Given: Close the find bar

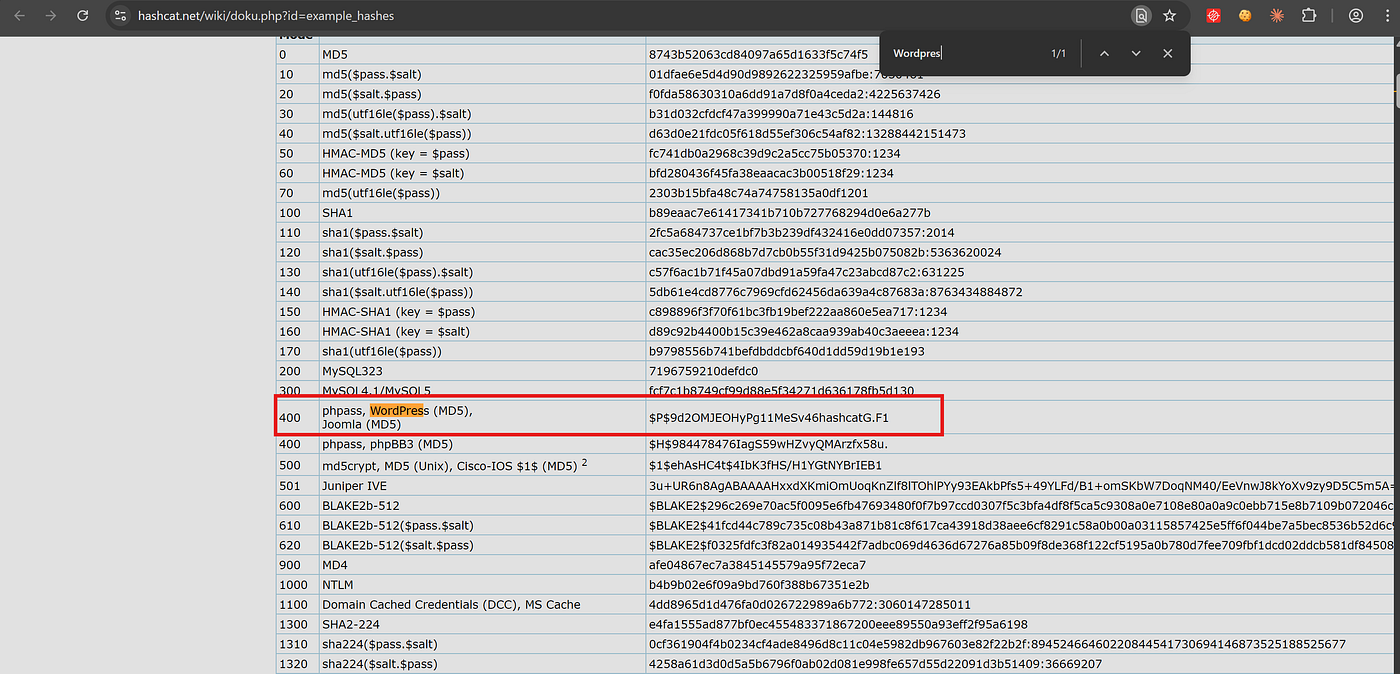Looking at the screenshot, I should (1167, 54).
